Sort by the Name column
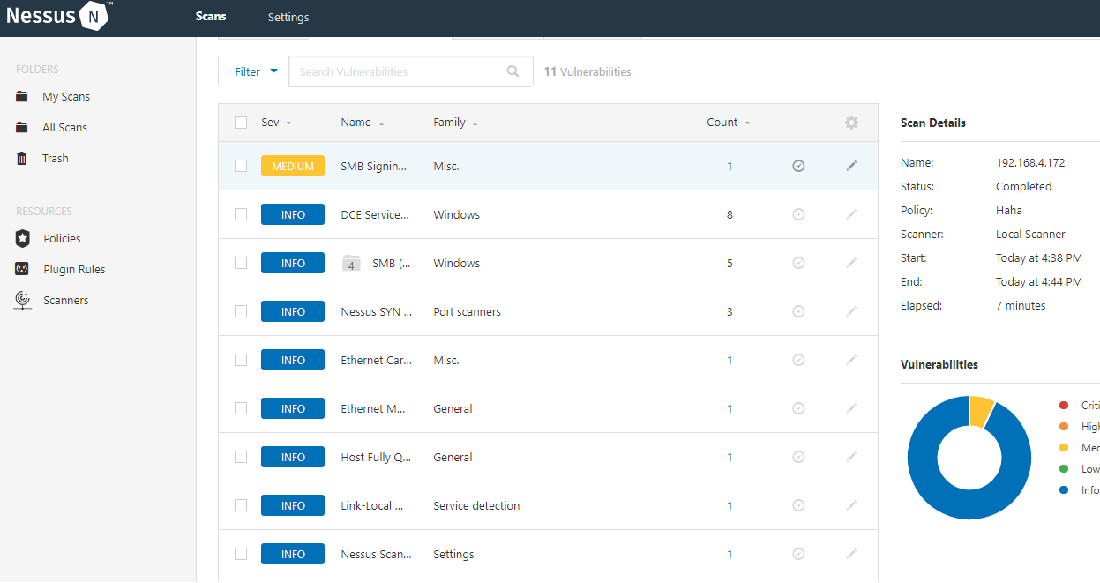Image resolution: width=1100 pixels, height=583 pixels. point(362,123)
